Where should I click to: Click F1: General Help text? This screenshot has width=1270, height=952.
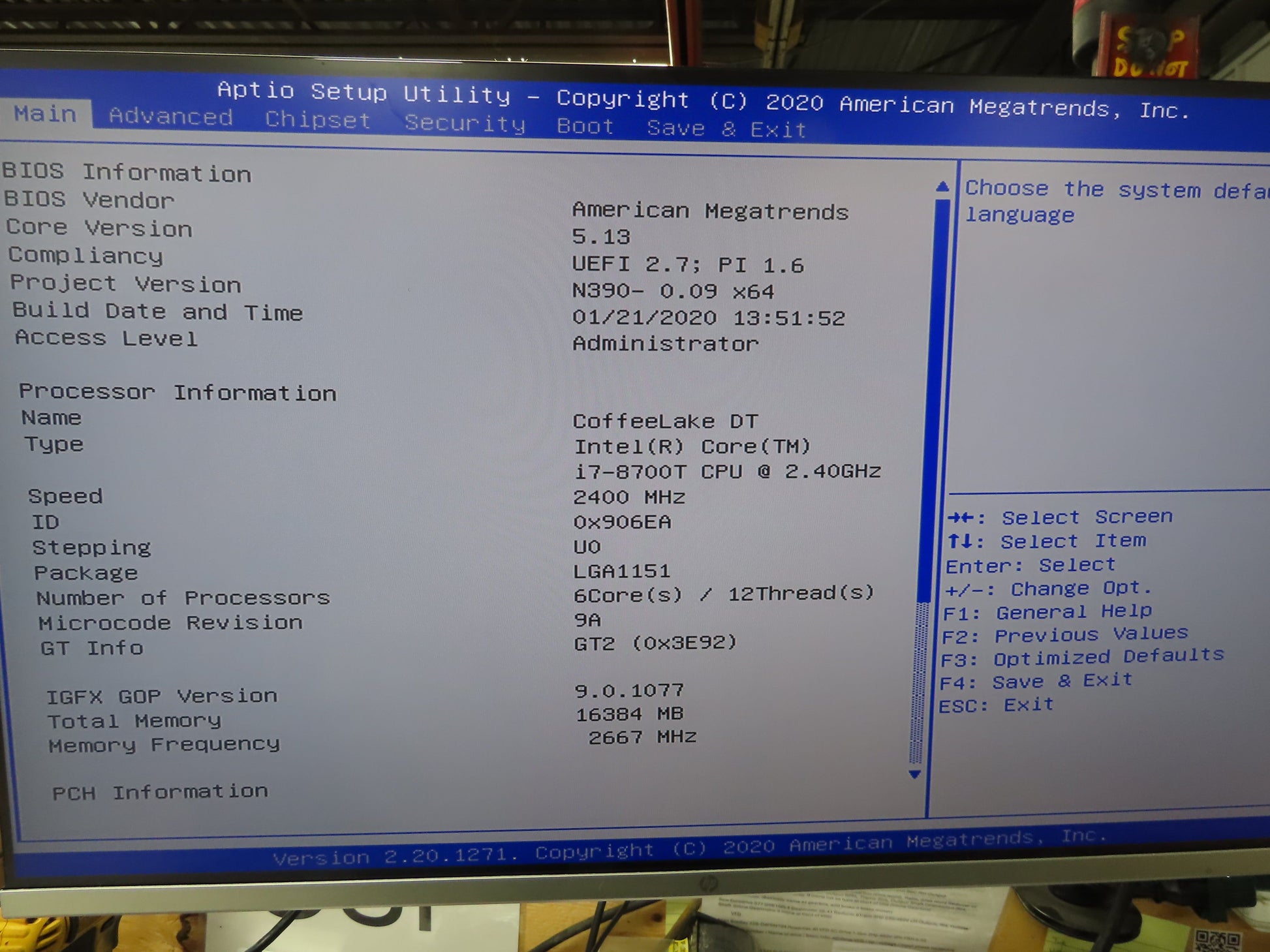1047,612
